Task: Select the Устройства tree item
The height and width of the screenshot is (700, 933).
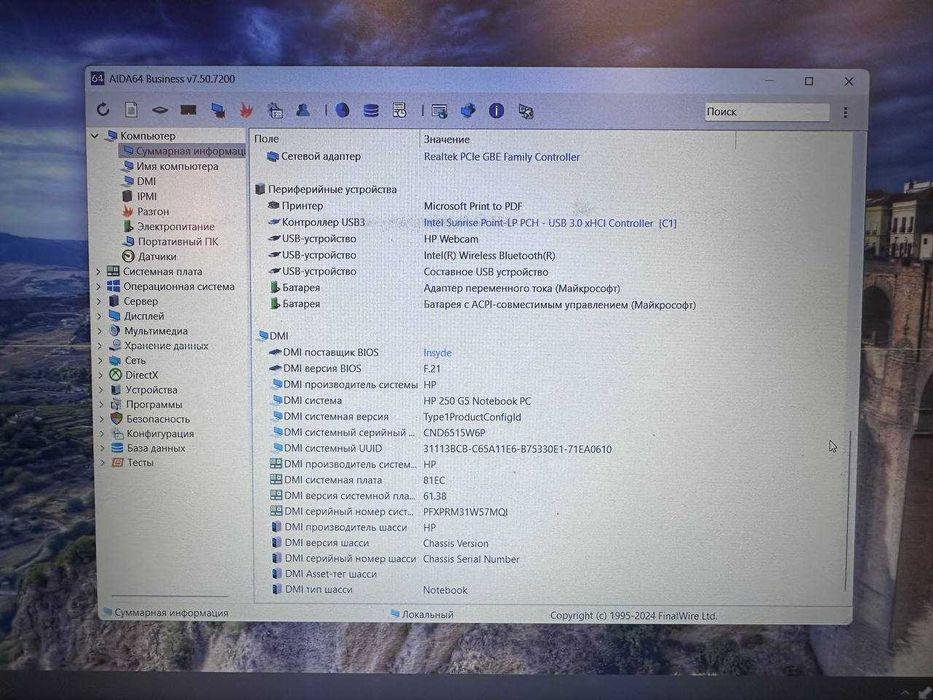Action: coord(144,390)
